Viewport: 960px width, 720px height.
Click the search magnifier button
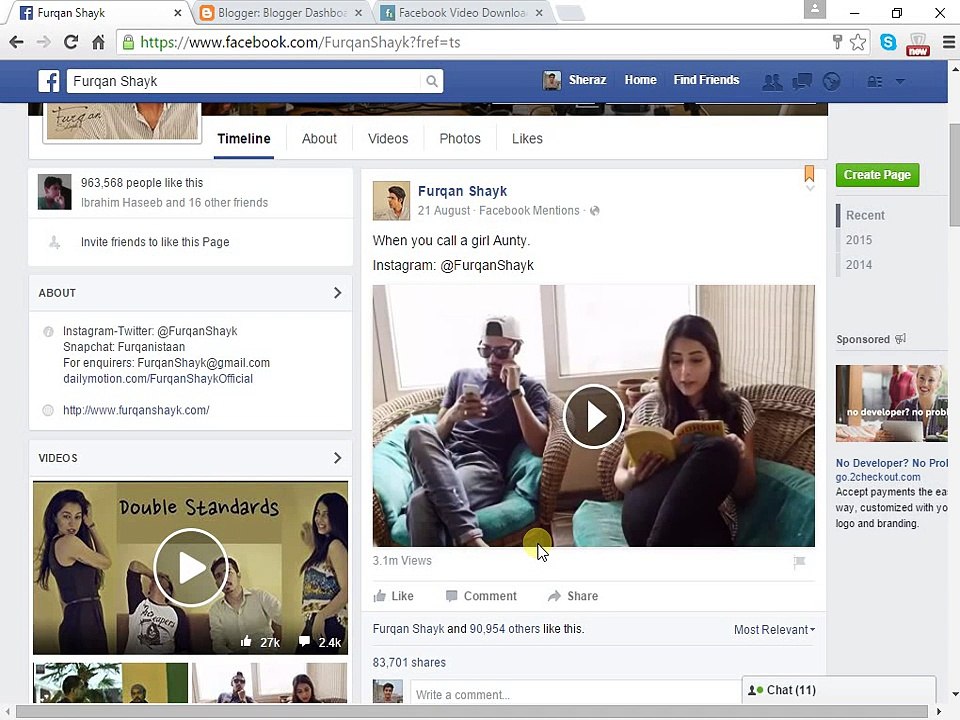pyautogui.click(x=432, y=81)
